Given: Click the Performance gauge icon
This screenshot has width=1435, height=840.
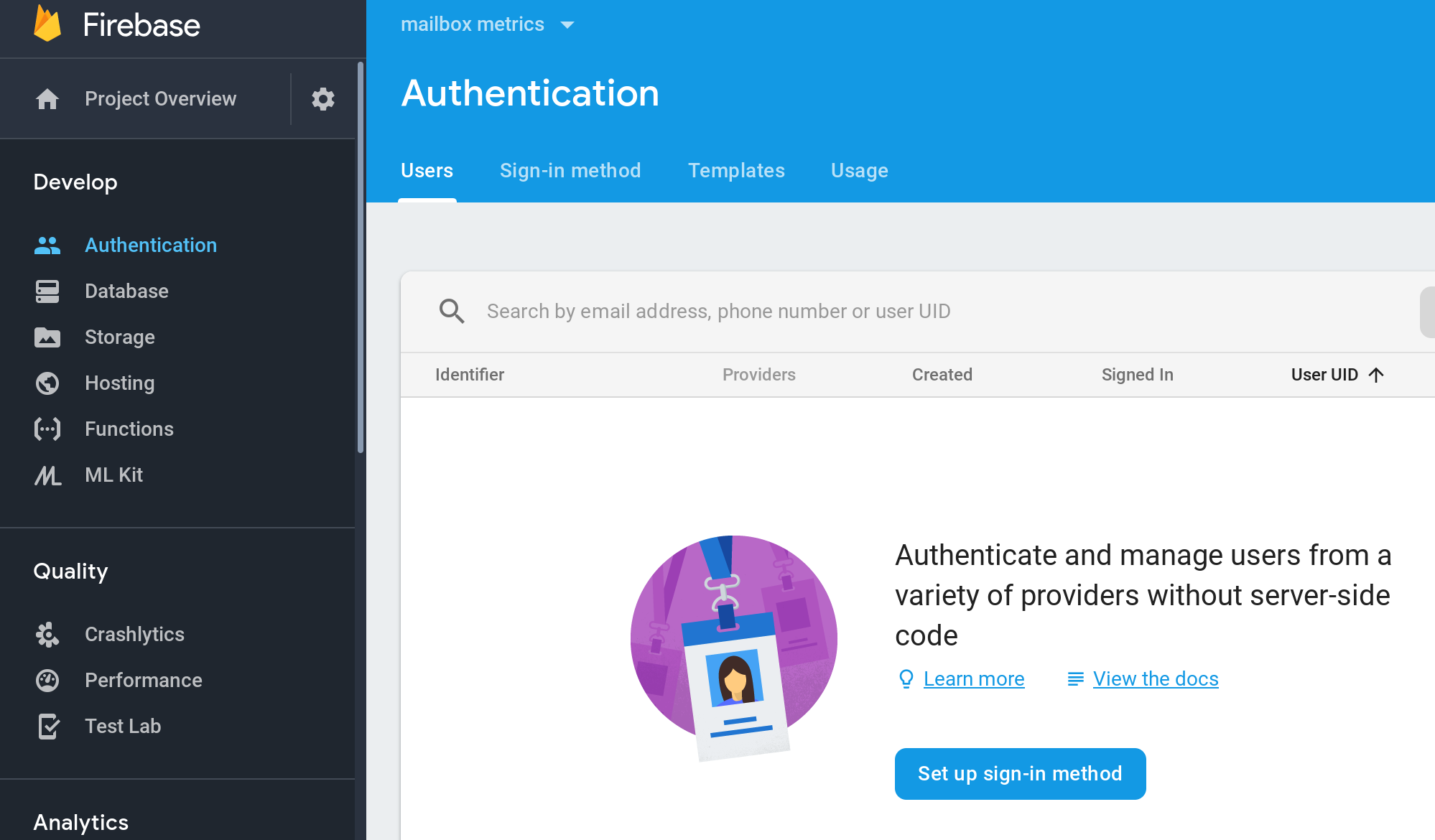Looking at the screenshot, I should coord(47,681).
